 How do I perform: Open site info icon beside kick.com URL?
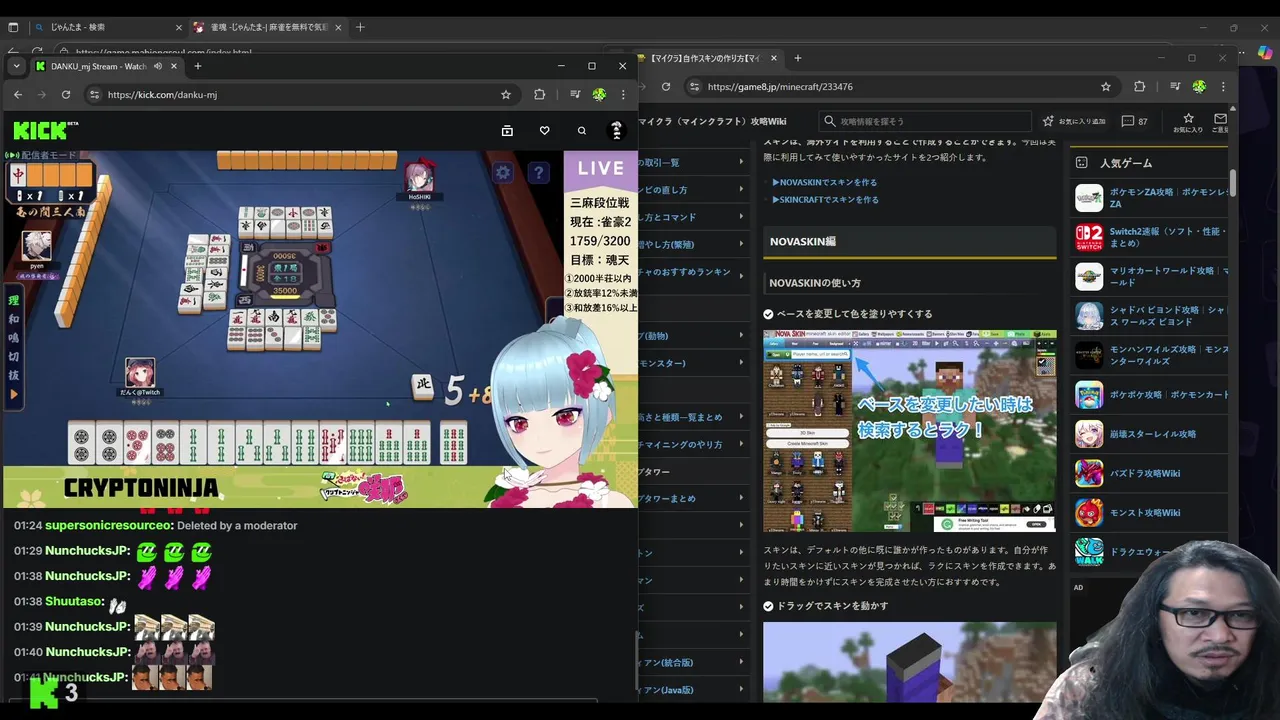pyautogui.click(x=94, y=94)
